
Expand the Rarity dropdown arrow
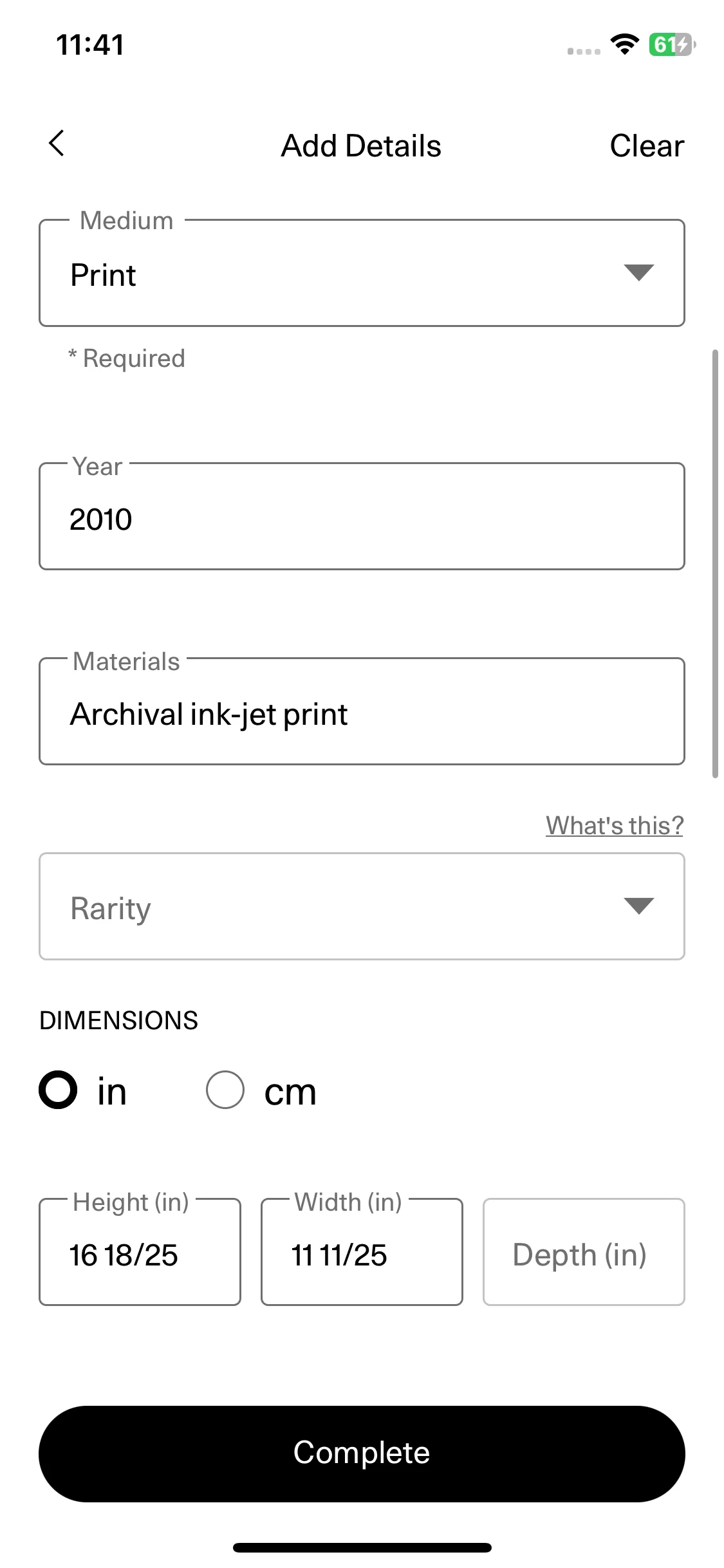(x=638, y=906)
